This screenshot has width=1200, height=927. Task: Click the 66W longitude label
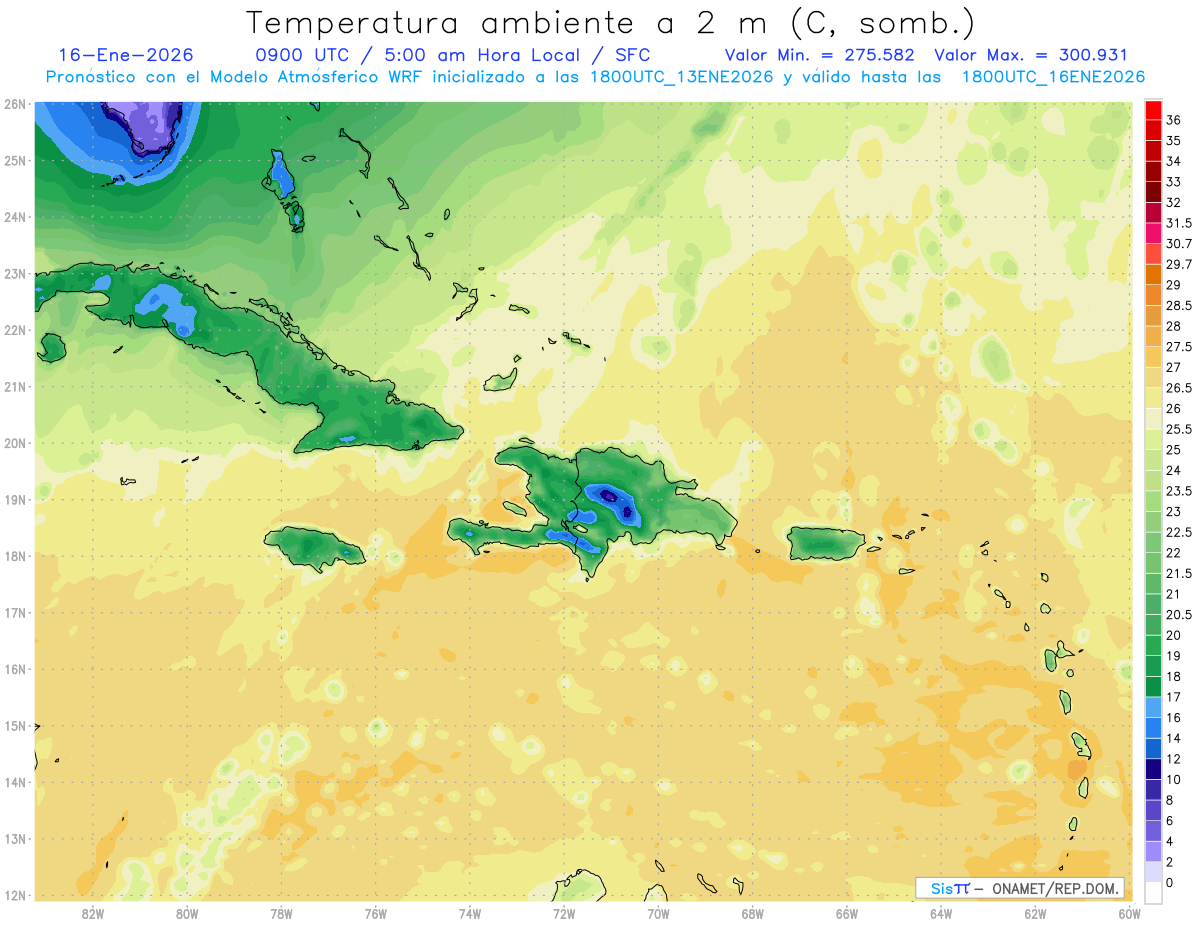847,913
